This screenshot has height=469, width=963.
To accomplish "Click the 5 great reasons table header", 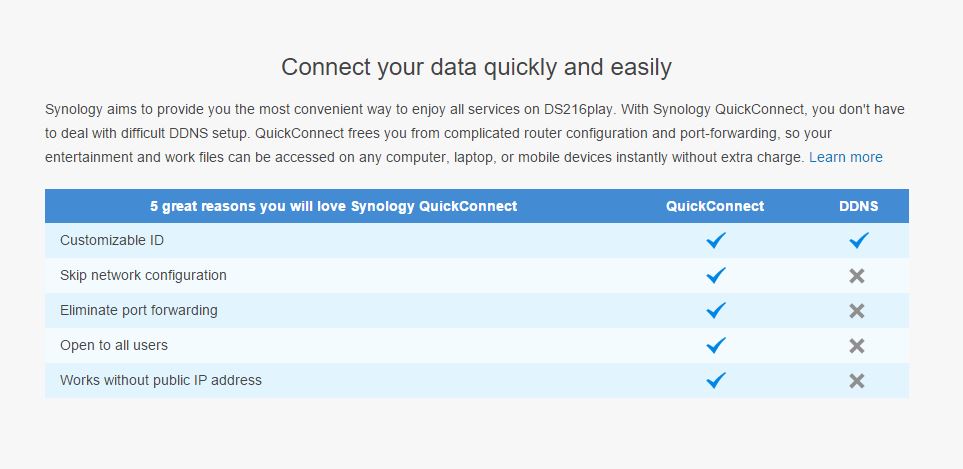I will (333, 206).
